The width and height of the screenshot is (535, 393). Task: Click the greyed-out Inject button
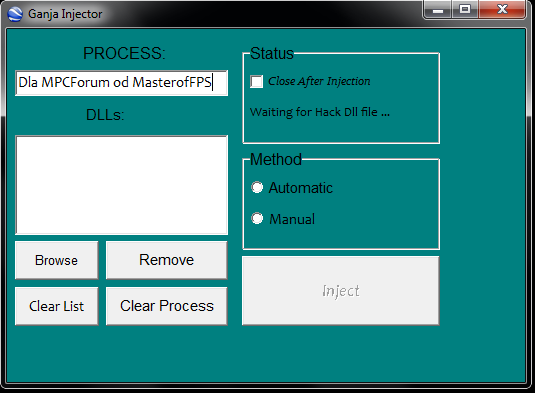pyautogui.click(x=341, y=291)
